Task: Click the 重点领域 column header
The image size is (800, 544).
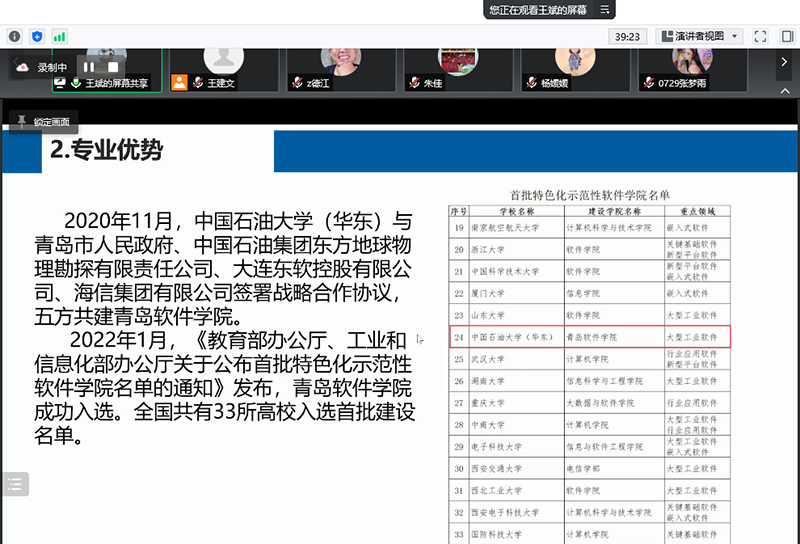Action: click(697, 211)
